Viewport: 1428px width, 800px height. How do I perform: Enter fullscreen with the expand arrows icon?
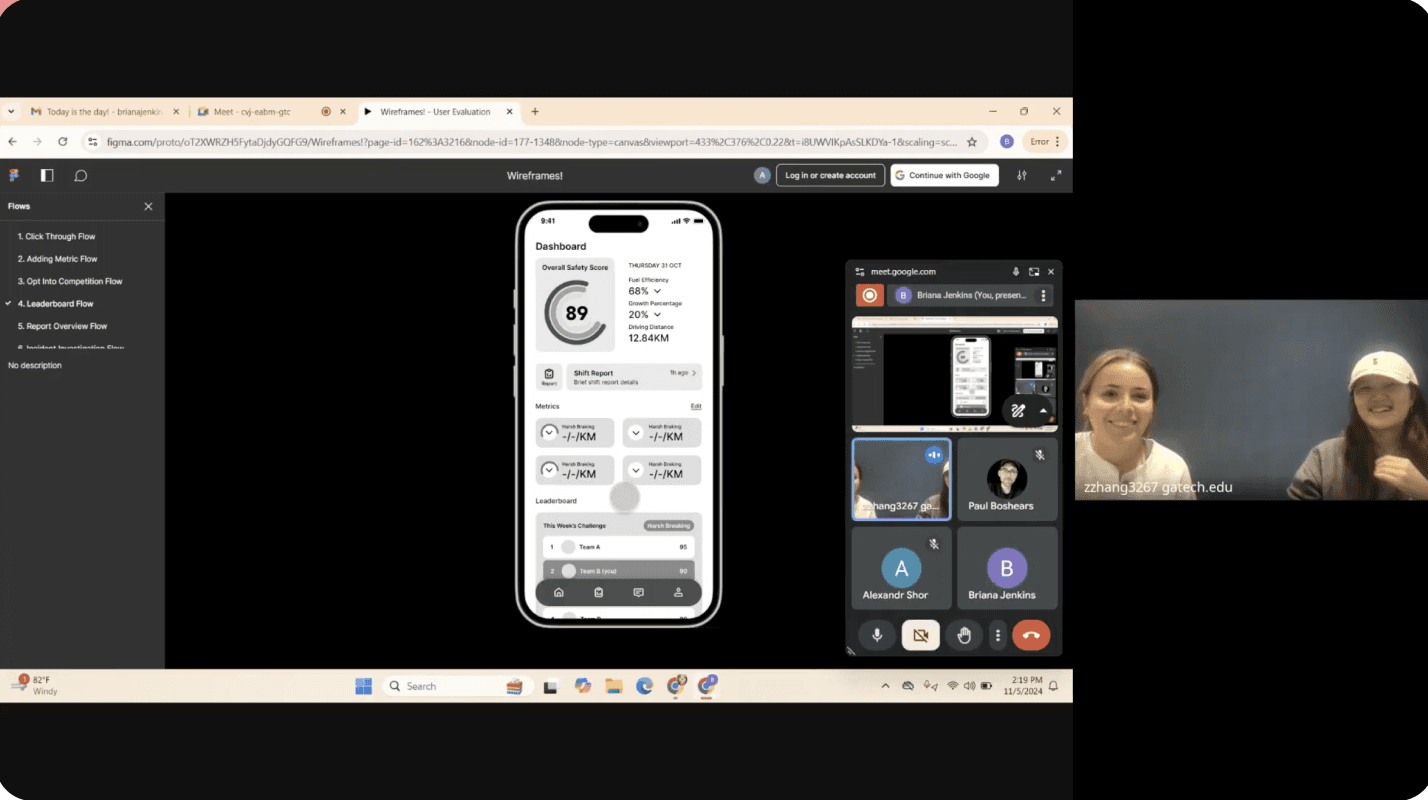(x=1055, y=175)
